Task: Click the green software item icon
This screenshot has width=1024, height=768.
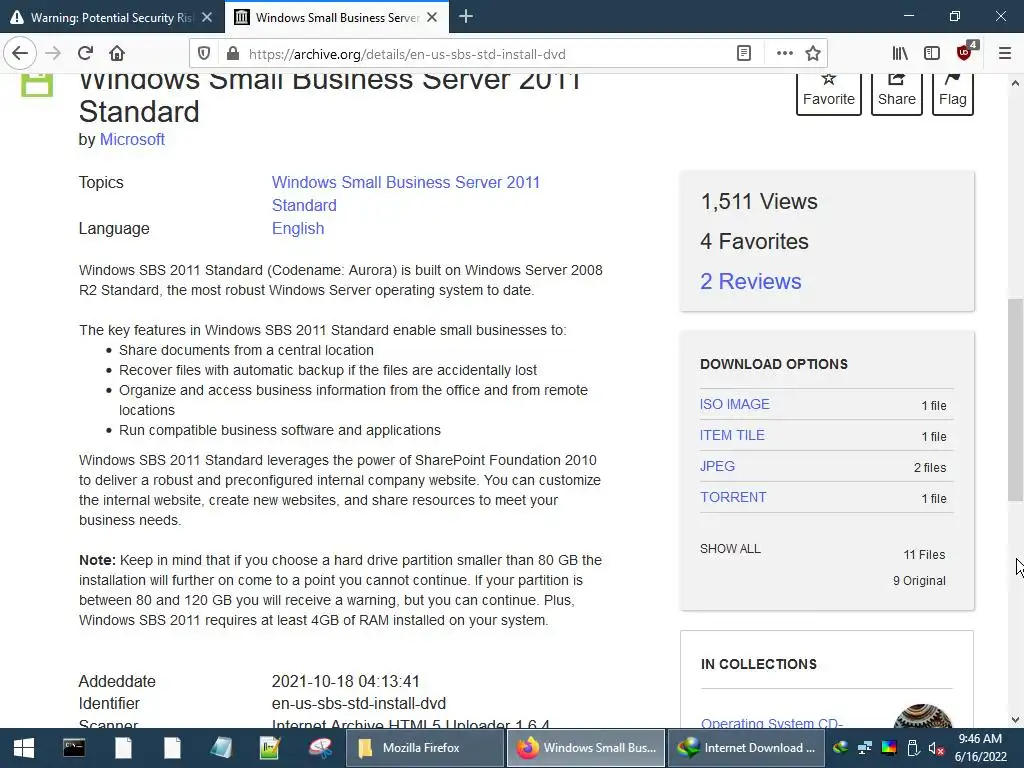Action: (x=37, y=85)
